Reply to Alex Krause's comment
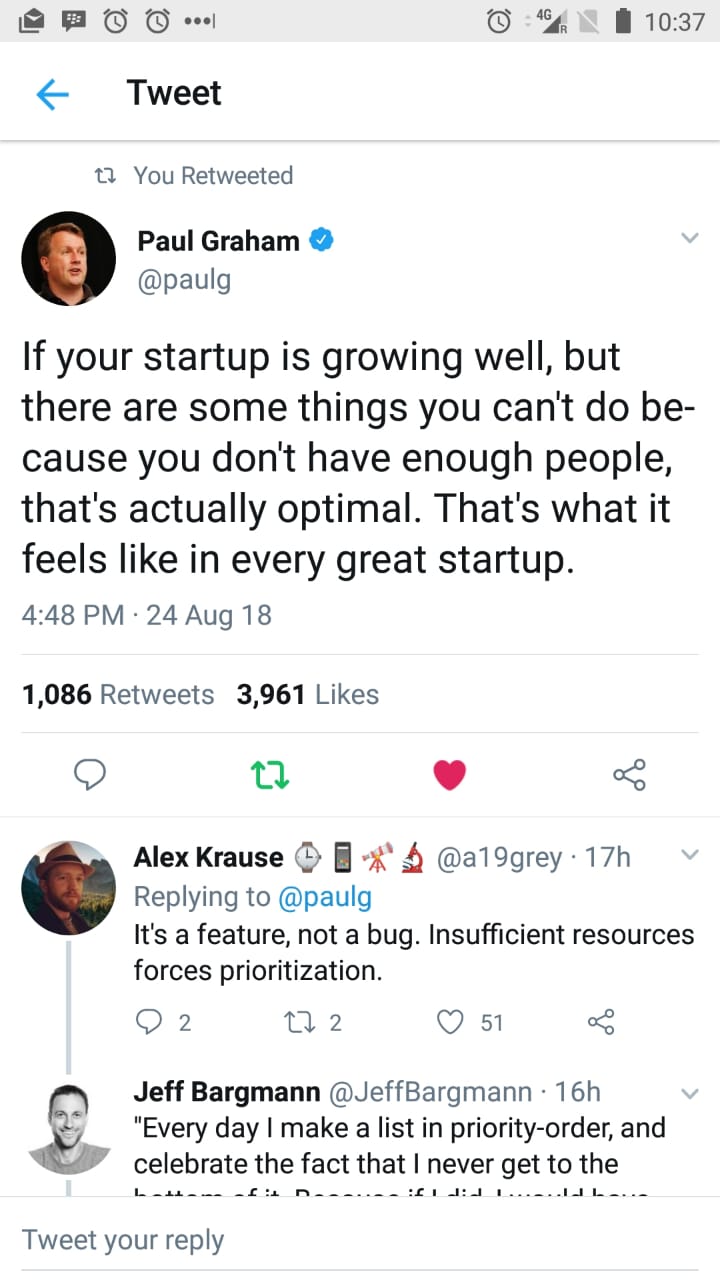The height and width of the screenshot is (1280, 720). tap(147, 1021)
